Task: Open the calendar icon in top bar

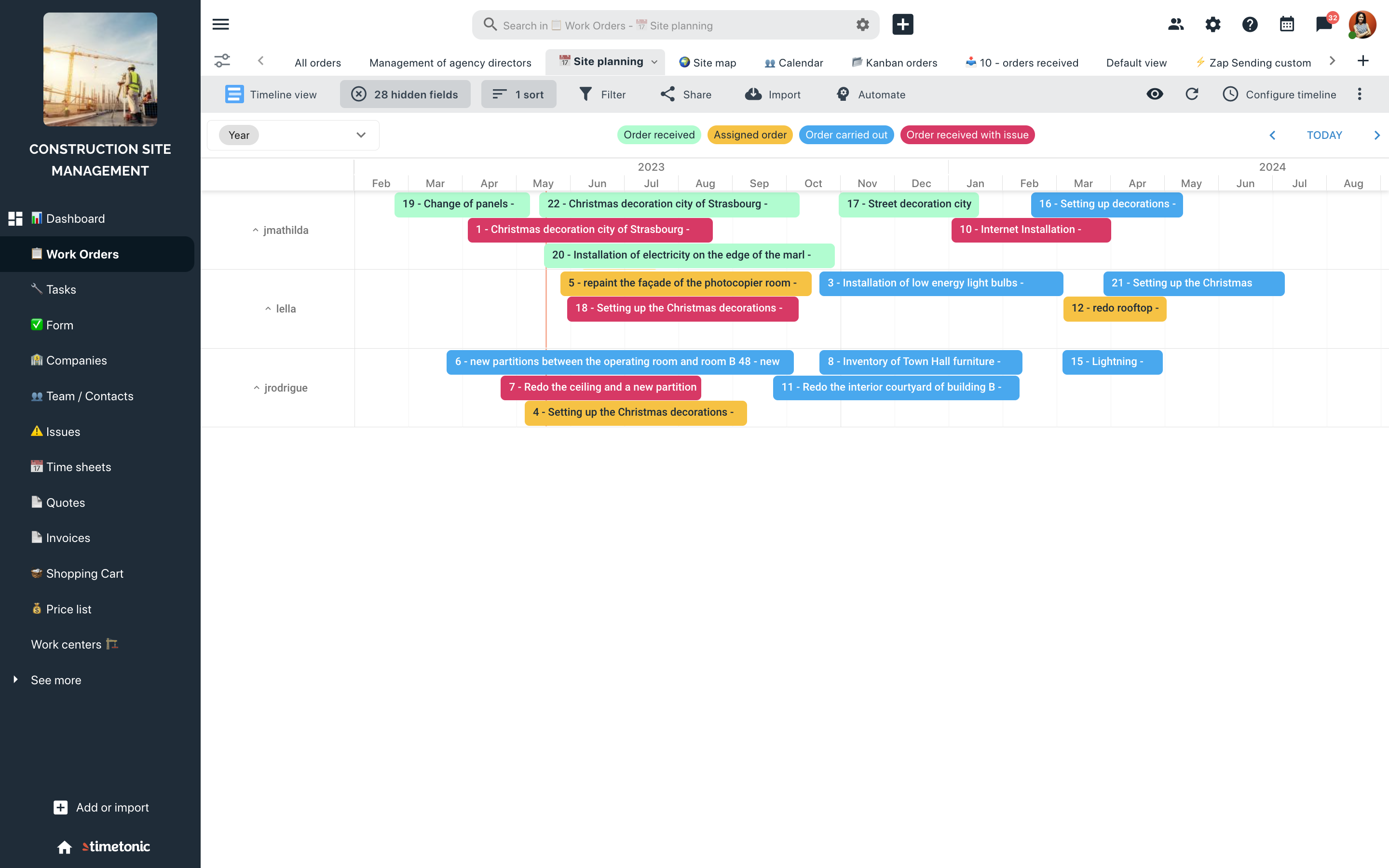Action: pos(1286,25)
